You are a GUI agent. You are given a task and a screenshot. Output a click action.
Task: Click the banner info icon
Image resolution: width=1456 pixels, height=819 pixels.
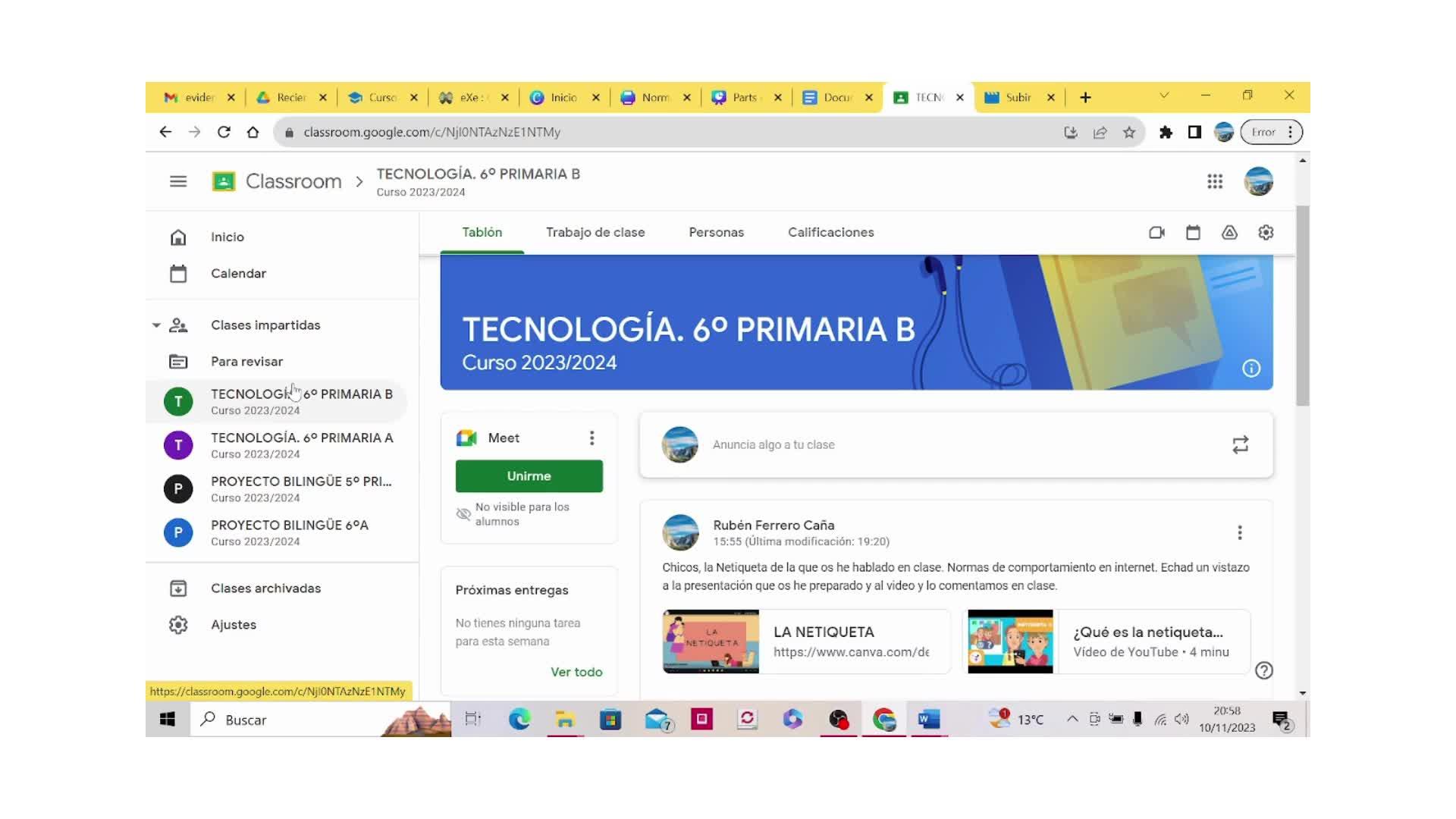(x=1251, y=369)
